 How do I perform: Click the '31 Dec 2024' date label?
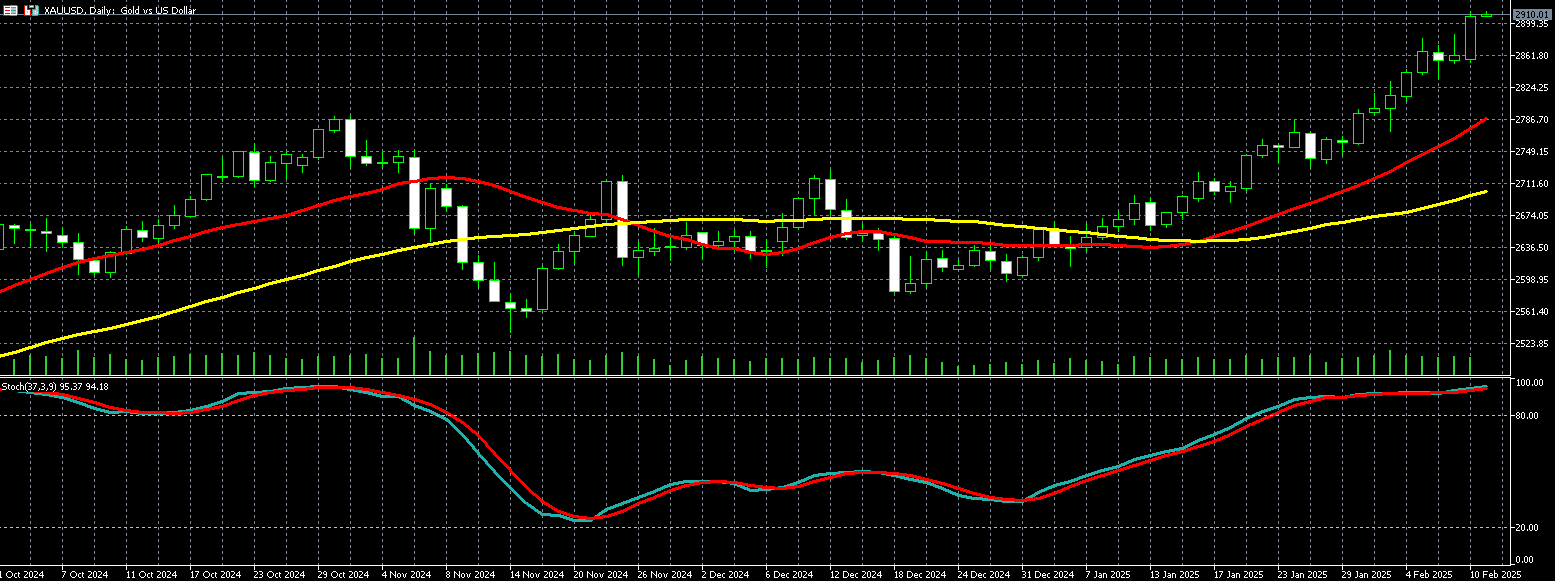[x=1049, y=575]
